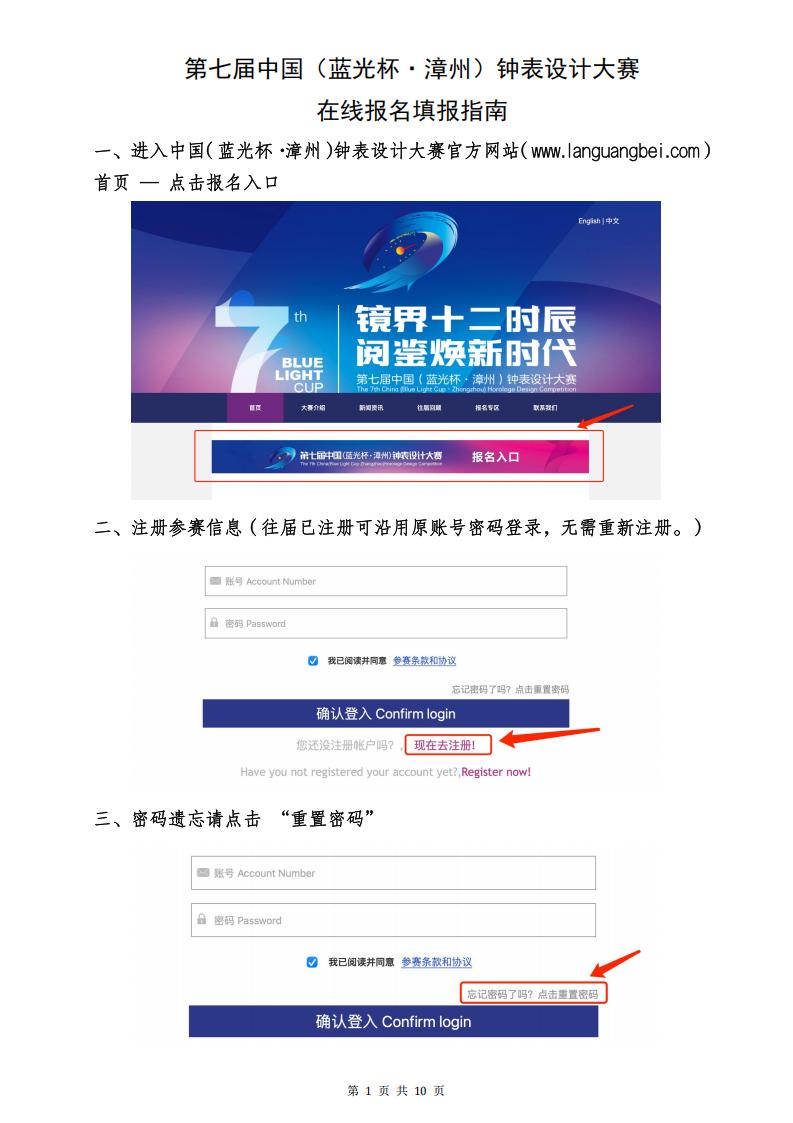Open the 往届回顾 nav item

(x=429, y=408)
